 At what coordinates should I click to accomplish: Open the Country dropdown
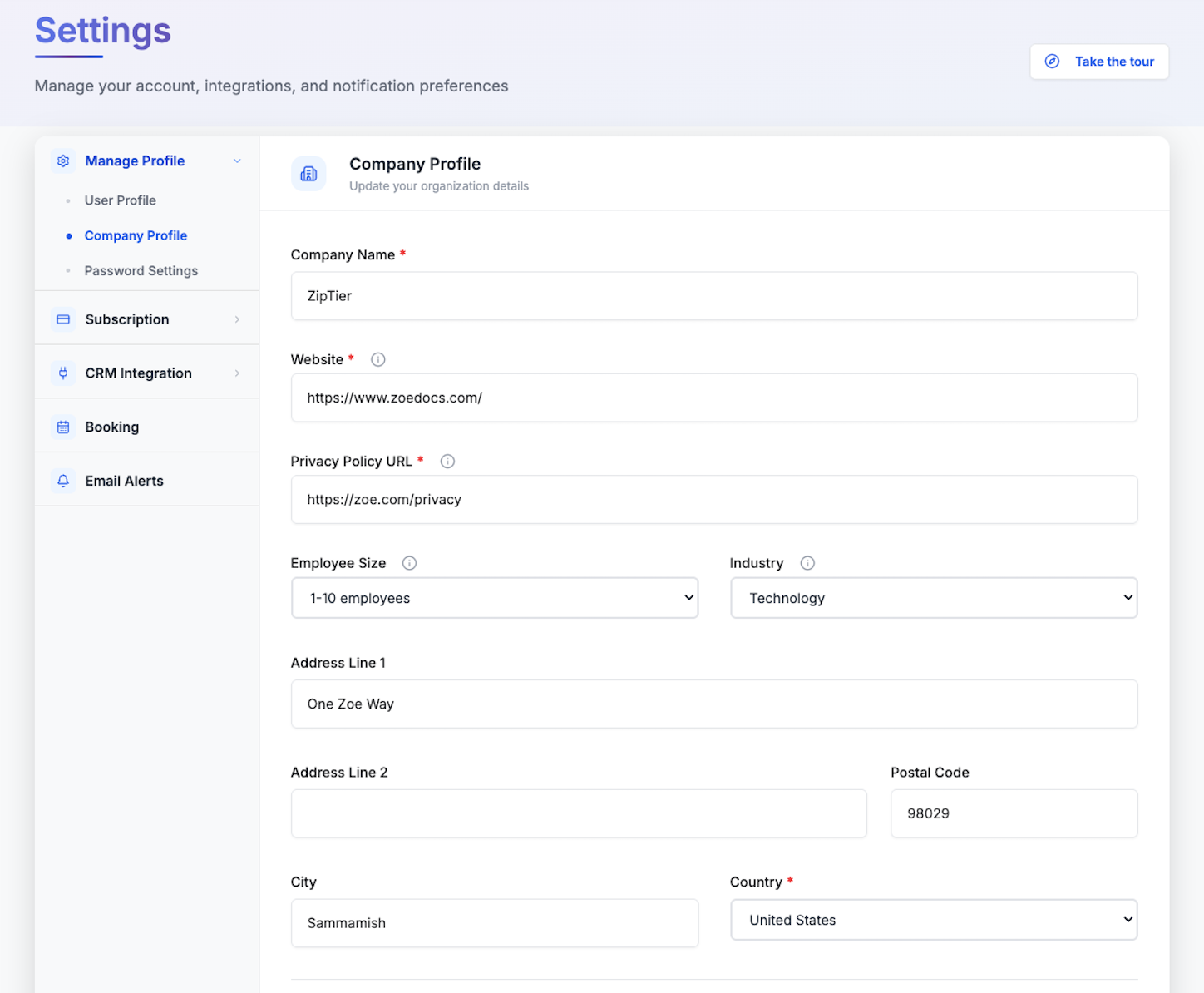(x=934, y=920)
